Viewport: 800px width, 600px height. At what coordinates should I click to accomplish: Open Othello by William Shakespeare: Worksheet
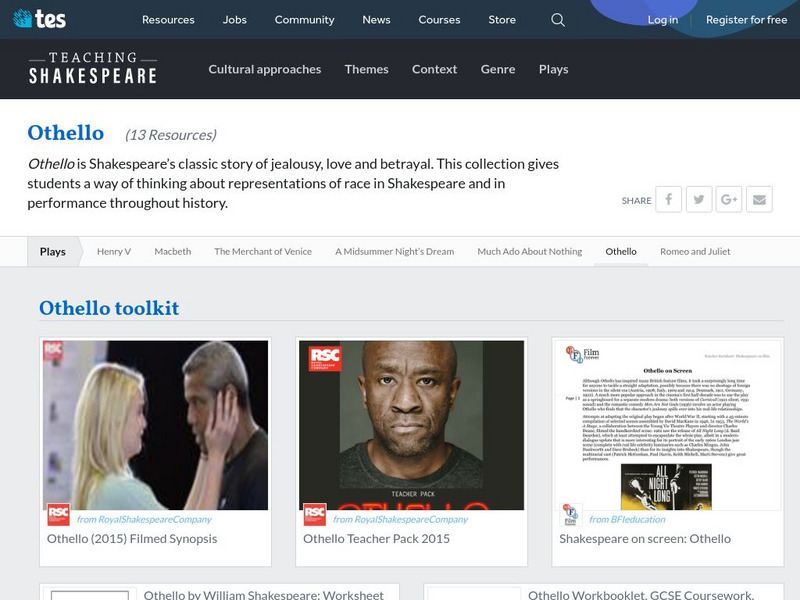click(264, 595)
